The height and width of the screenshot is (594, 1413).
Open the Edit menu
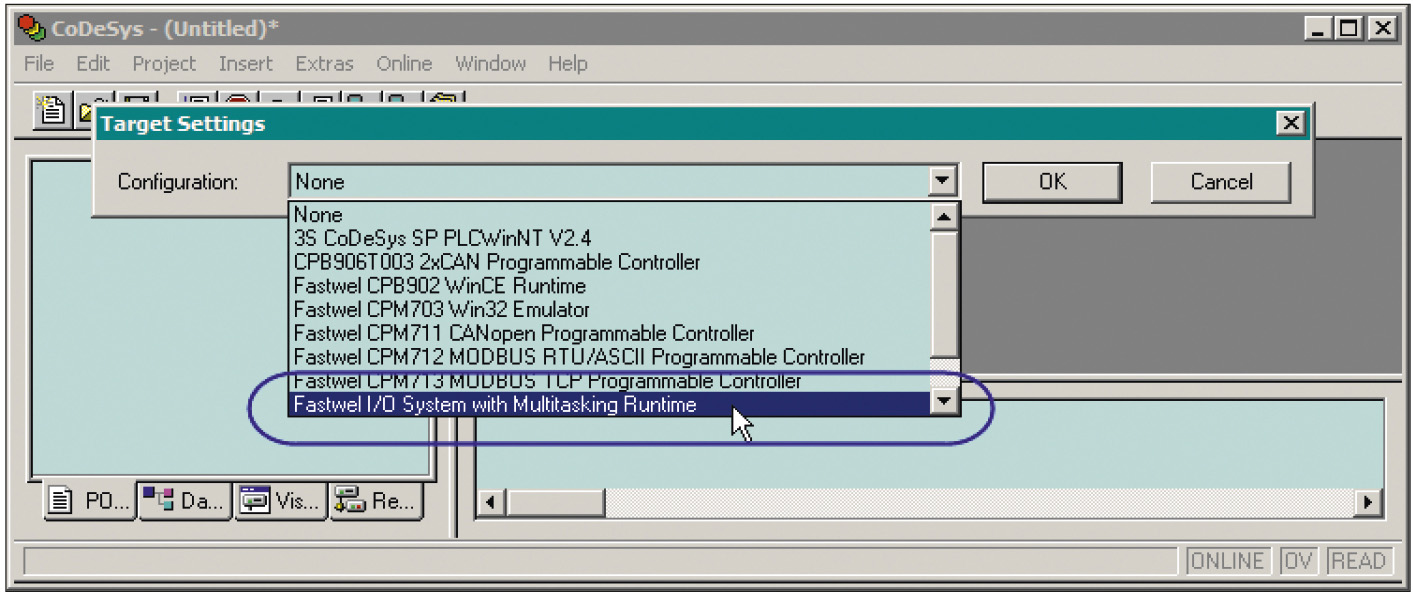[93, 64]
